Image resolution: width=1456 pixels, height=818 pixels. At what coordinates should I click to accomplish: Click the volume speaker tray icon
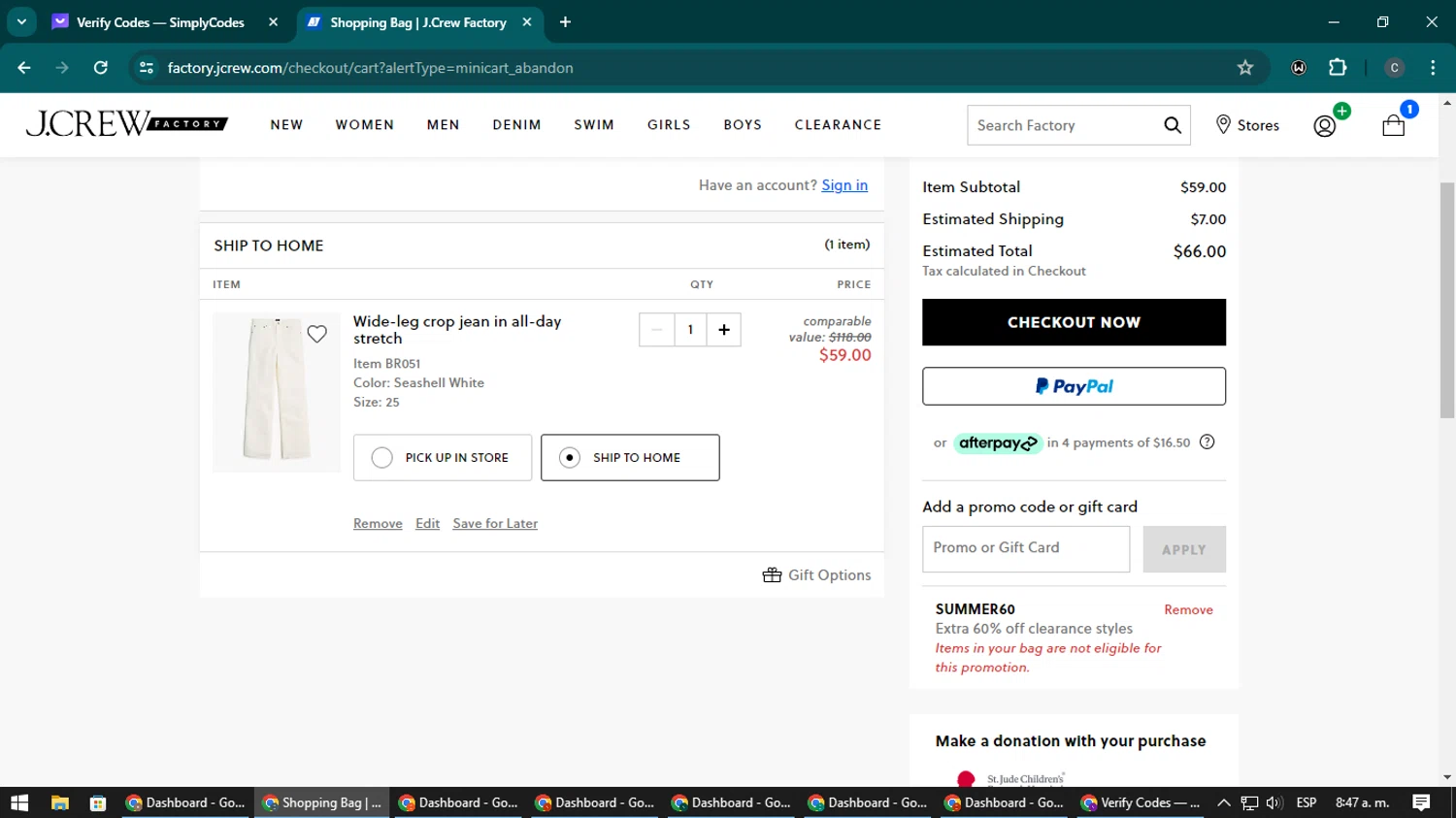click(x=1274, y=802)
